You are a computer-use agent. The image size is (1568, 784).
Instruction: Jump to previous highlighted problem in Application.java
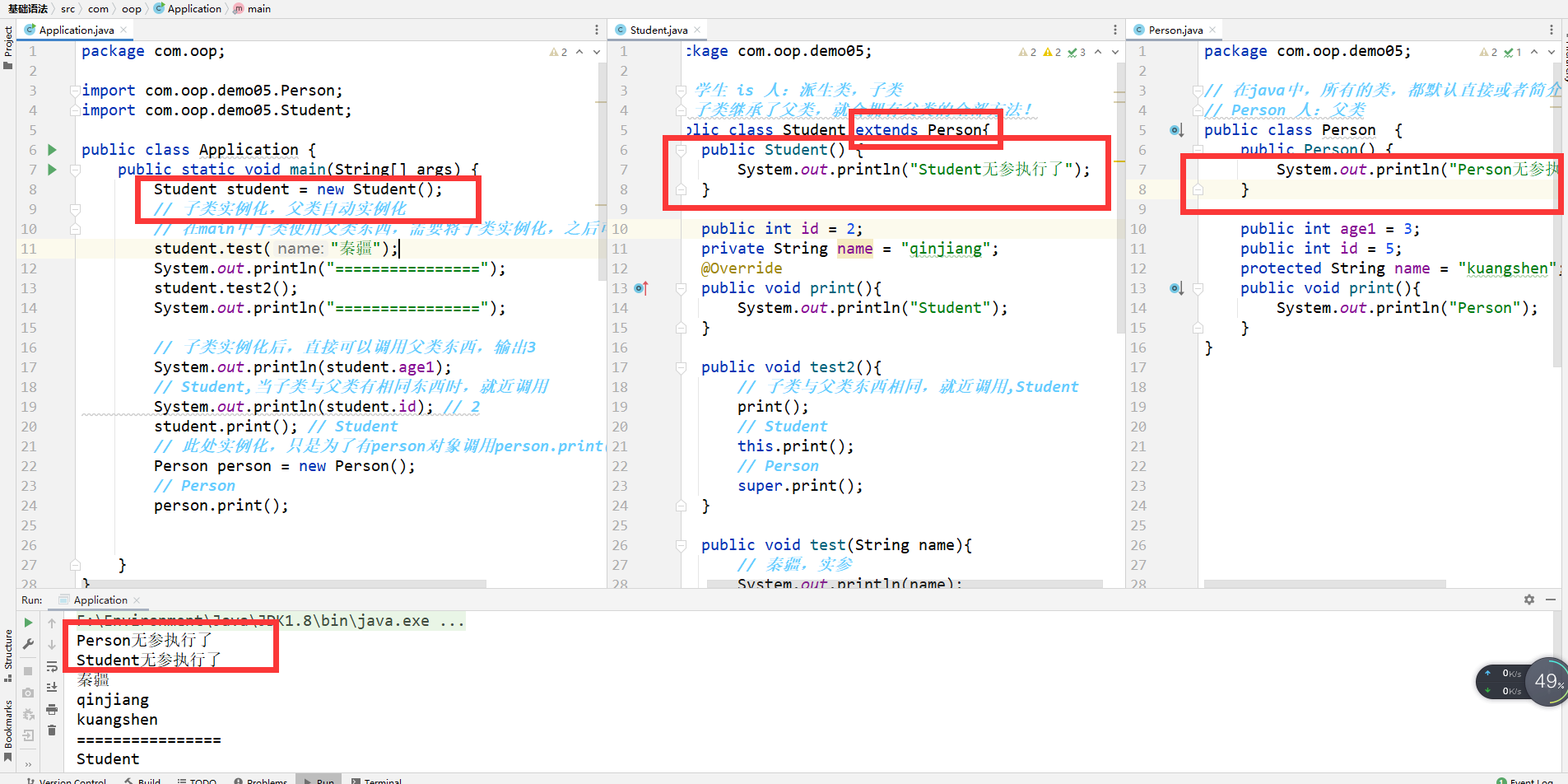[579, 52]
